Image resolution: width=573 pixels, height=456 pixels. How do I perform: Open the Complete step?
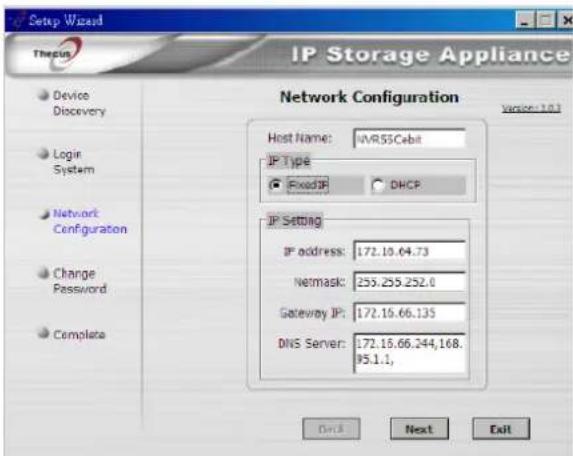79,334
